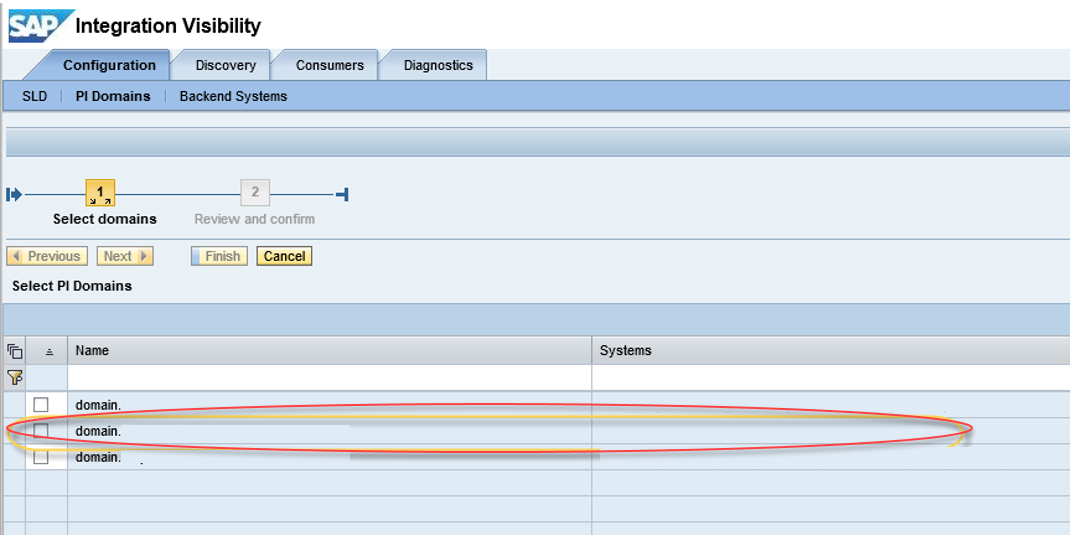Focus the Systems filter input field
1070x535 pixels.
(831, 377)
